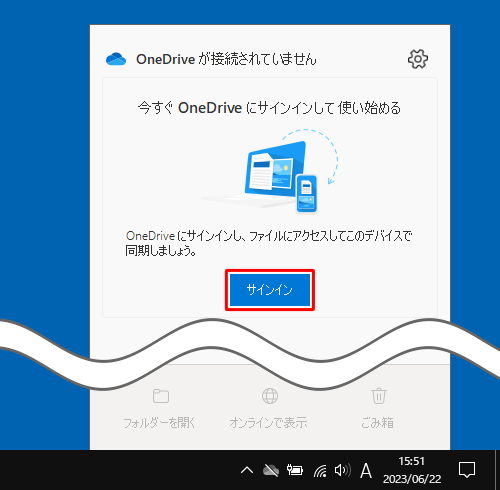Click title OneDrive が接続されていません
500x490 pixels.
pyautogui.click(x=226, y=59)
